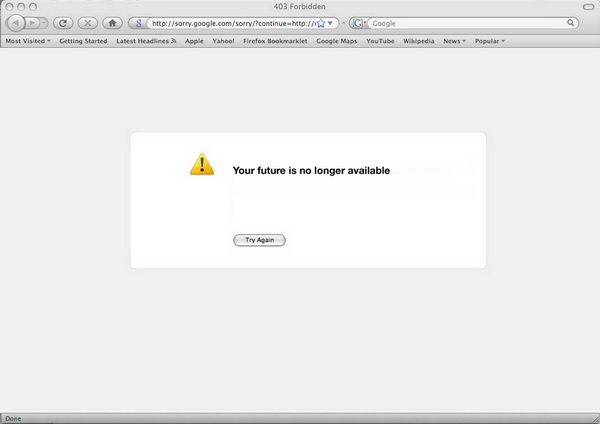Expand the News bookmarks folder

[455, 41]
